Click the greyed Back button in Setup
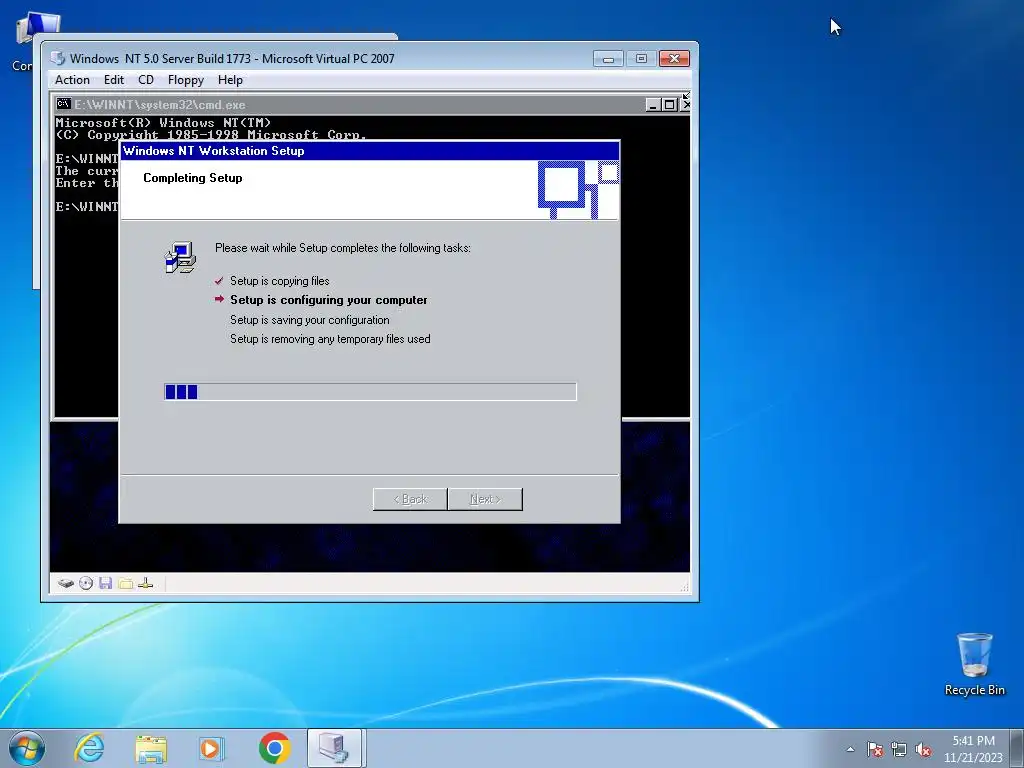This screenshot has height=768, width=1024. click(410, 499)
